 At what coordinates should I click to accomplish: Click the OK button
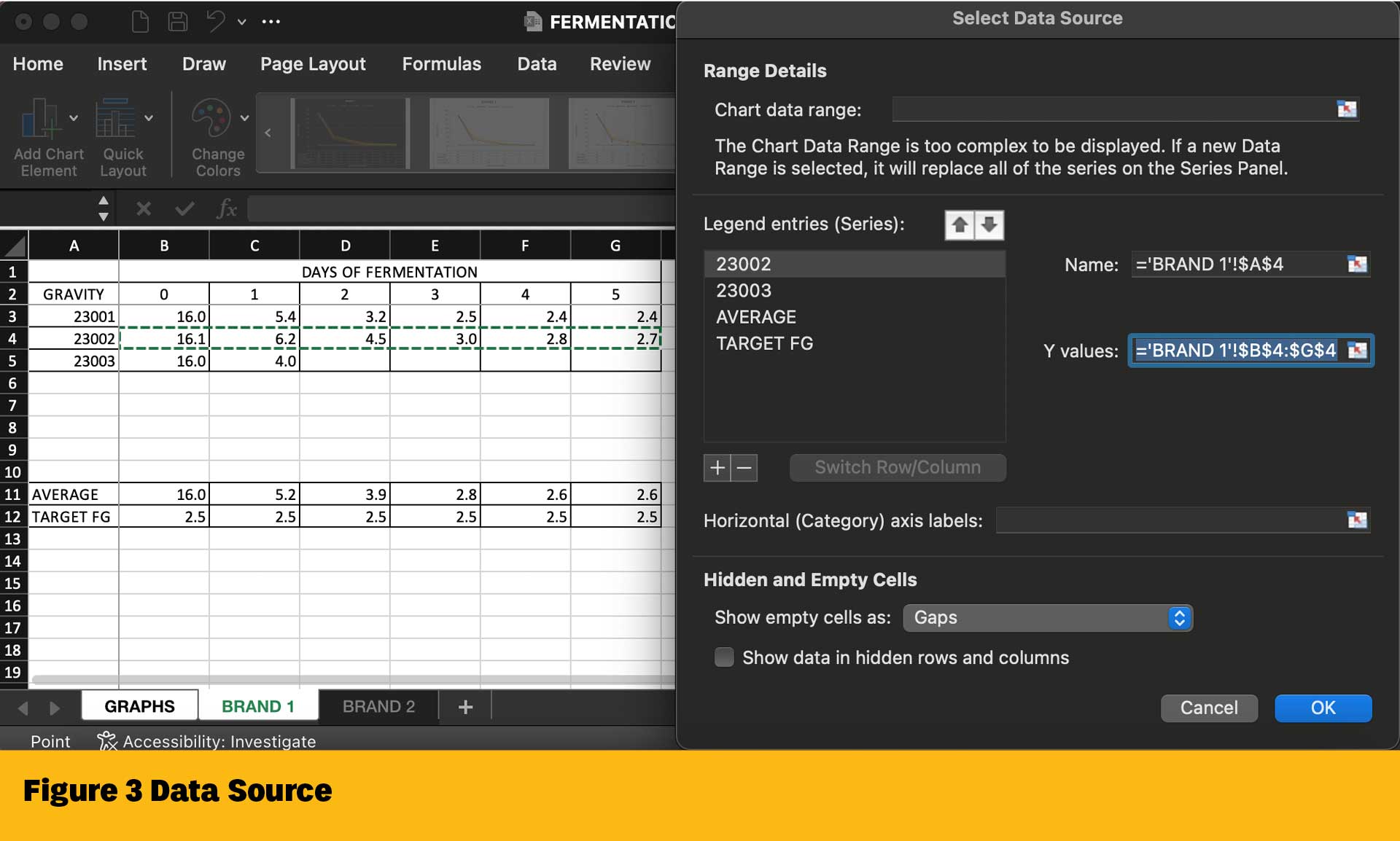(x=1323, y=708)
